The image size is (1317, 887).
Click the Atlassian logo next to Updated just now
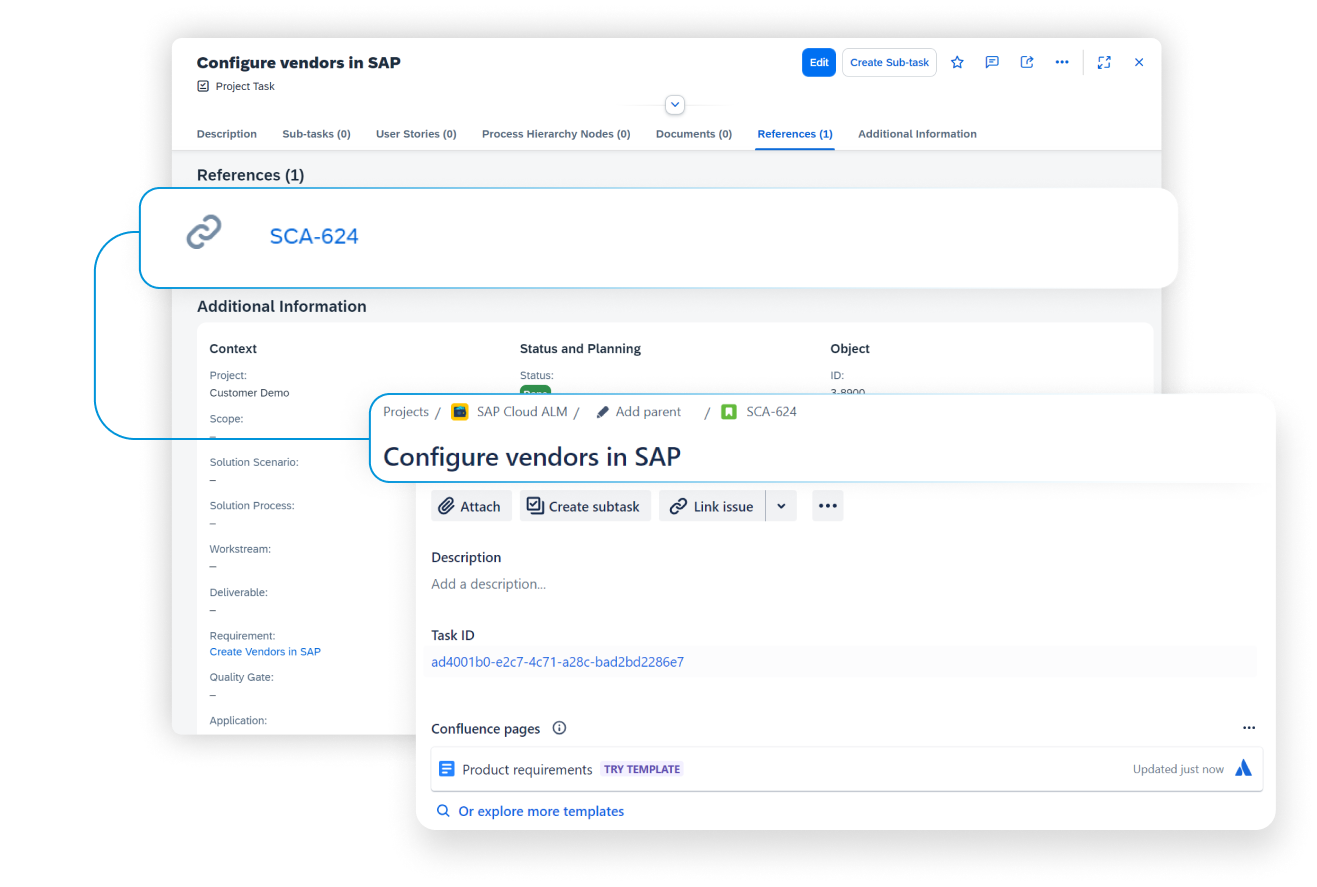point(1243,768)
